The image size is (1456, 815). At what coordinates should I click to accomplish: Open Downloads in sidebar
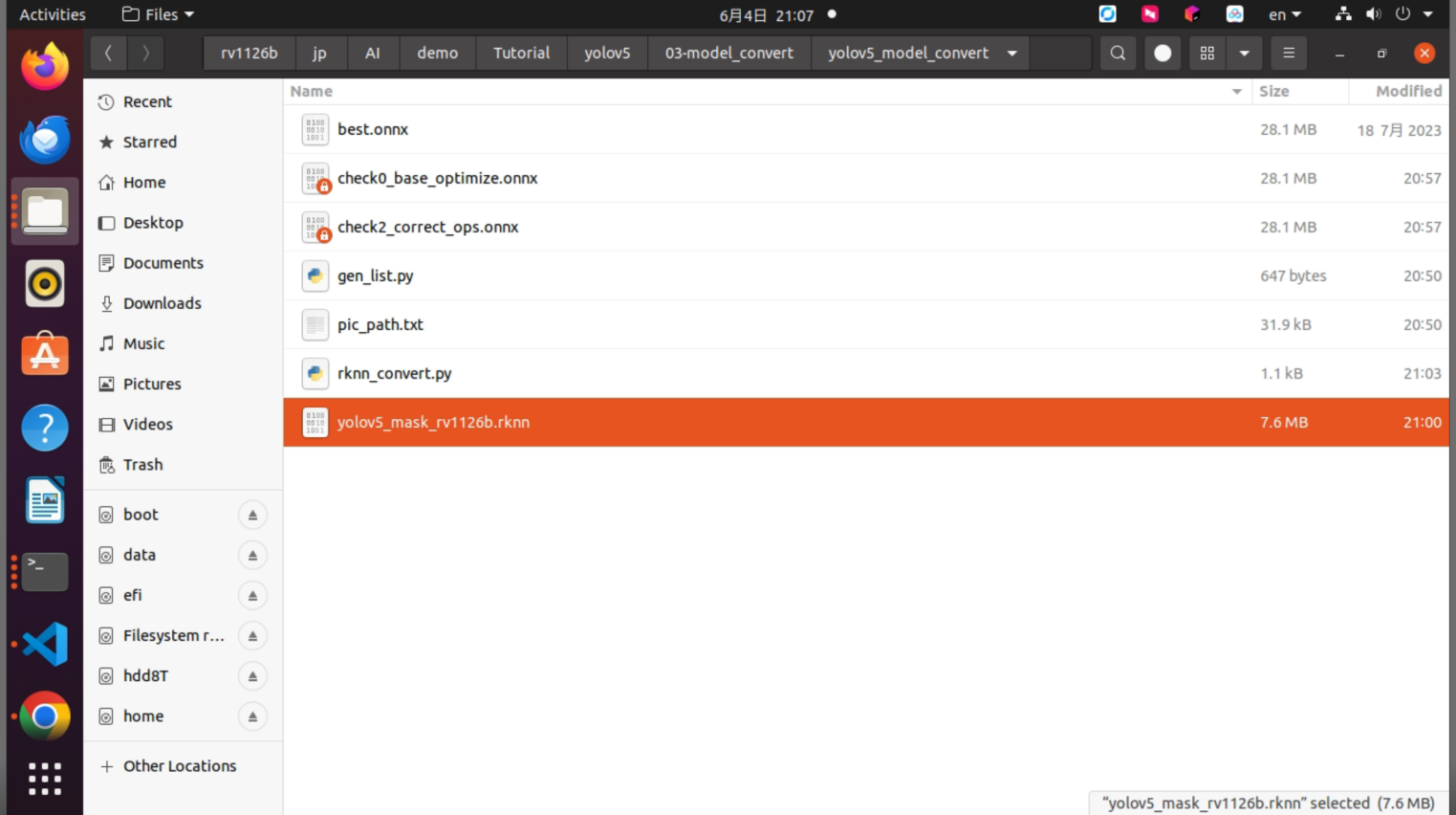(182, 303)
